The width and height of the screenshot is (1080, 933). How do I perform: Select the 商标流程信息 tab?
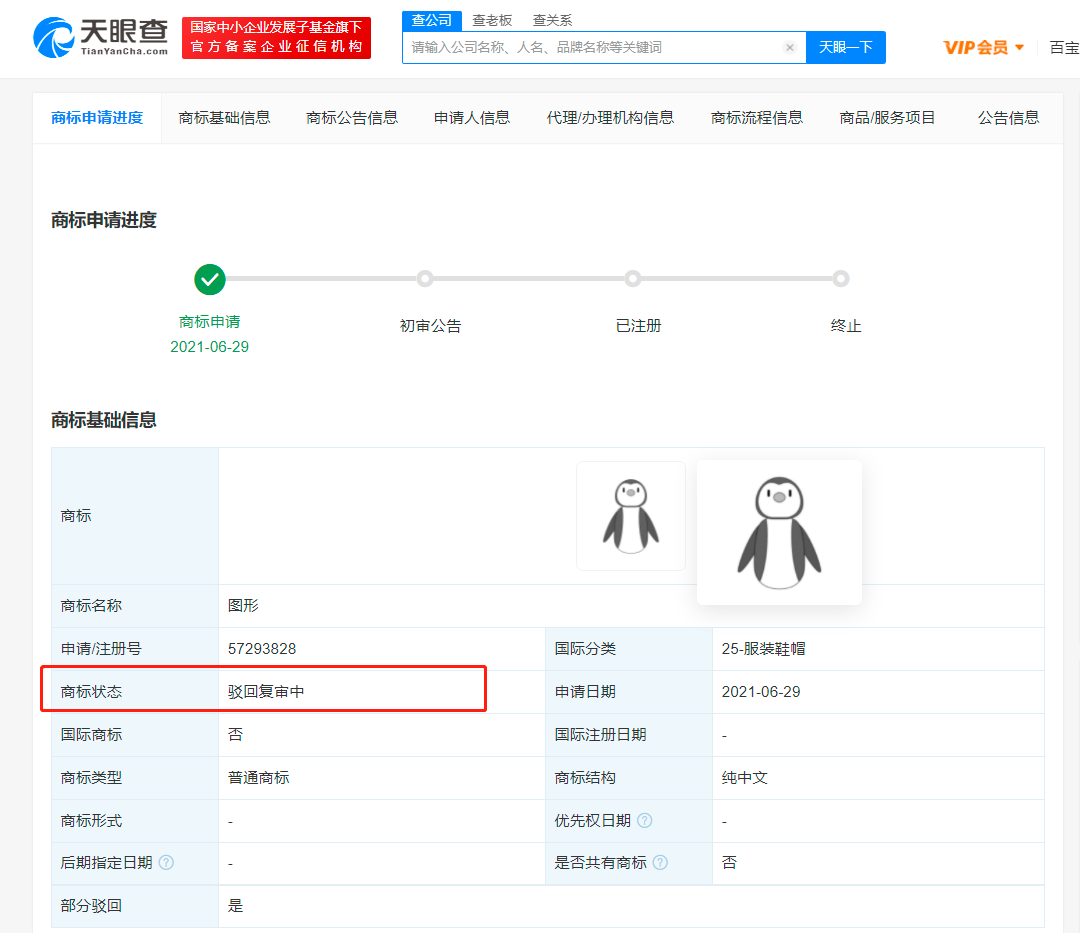pyautogui.click(x=756, y=118)
